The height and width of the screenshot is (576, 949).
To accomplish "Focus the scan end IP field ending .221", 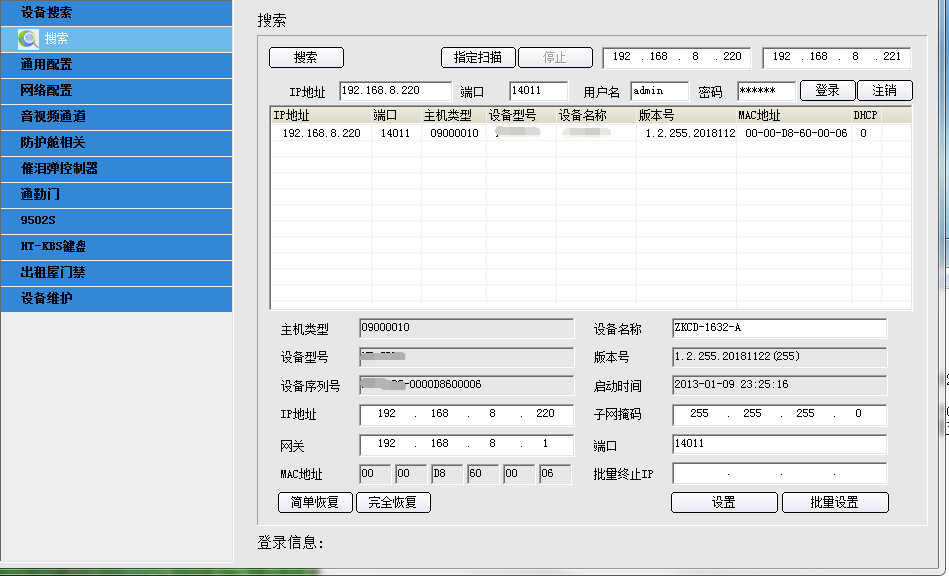I will tap(836, 57).
